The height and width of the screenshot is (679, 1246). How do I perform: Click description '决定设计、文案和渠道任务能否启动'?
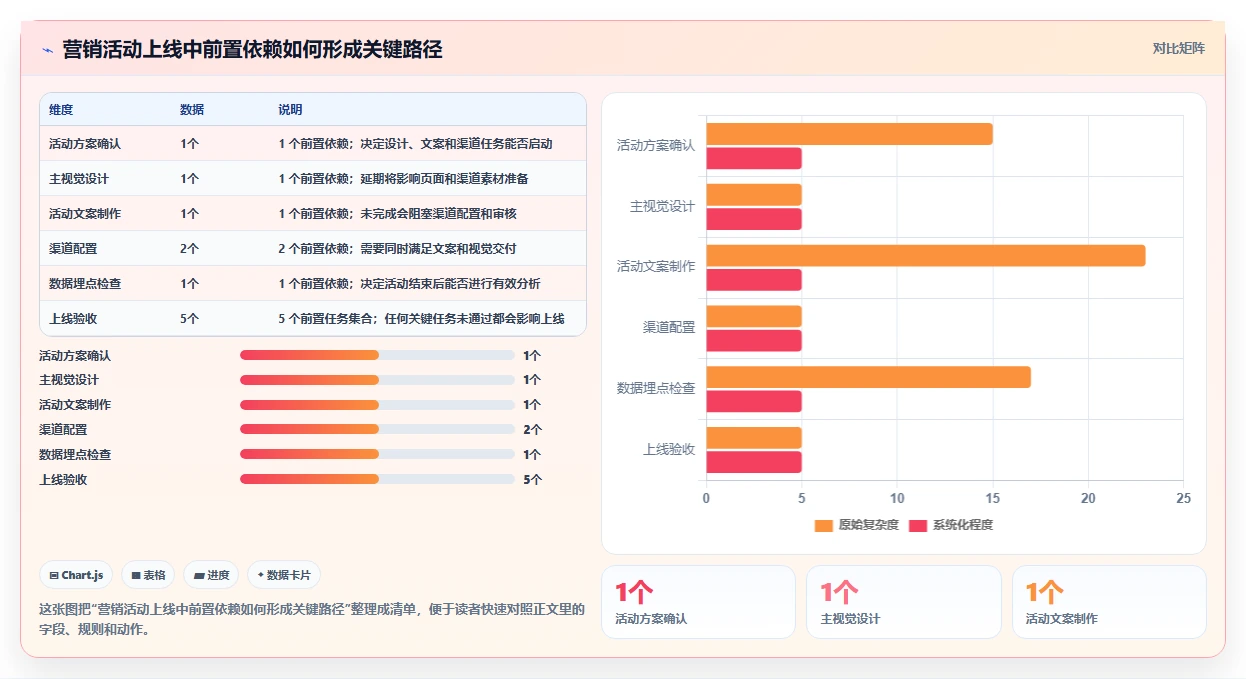(456, 144)
